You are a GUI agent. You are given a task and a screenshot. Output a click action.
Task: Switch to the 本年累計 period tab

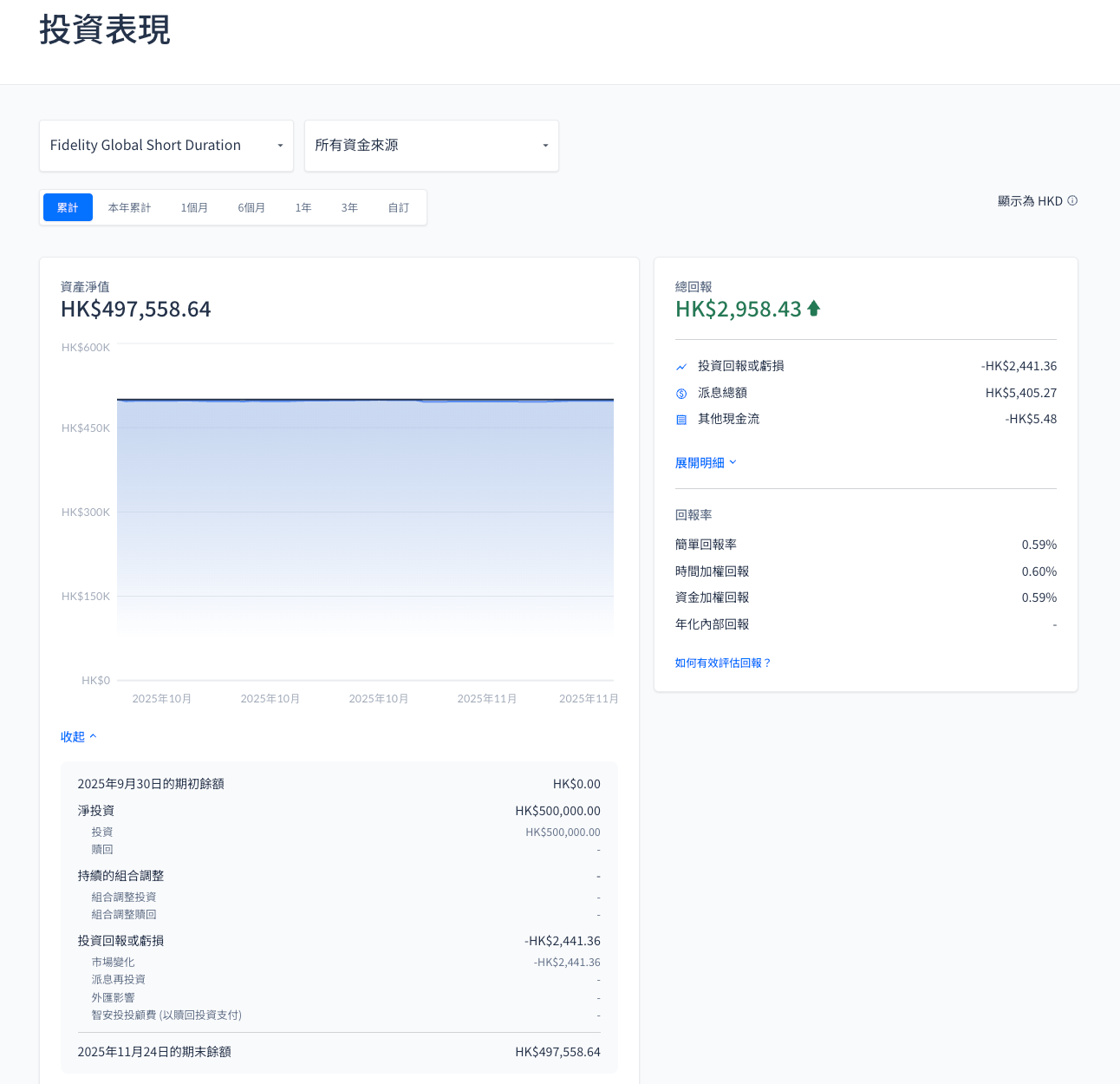[129, 208]
